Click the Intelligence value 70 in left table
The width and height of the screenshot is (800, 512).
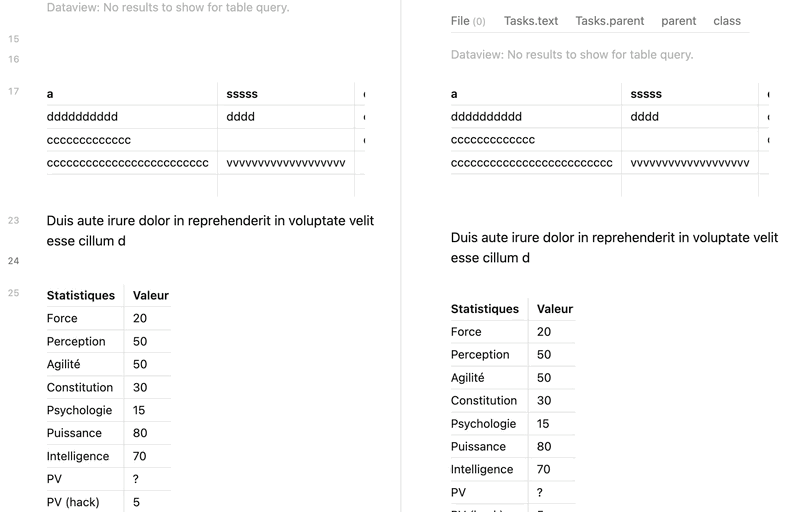[139, 456]
